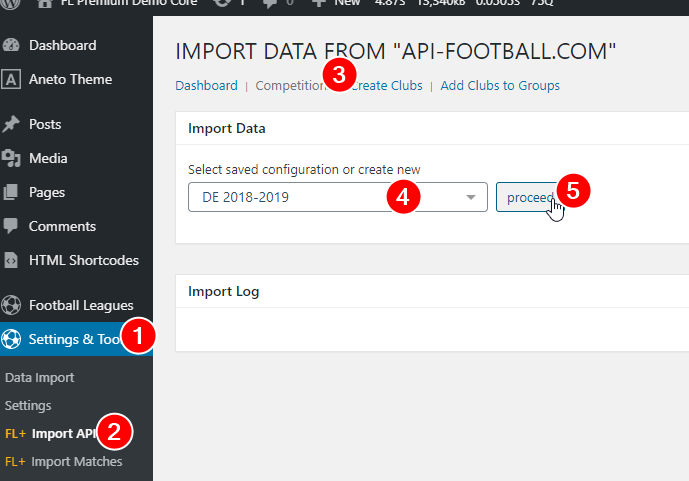Image resolution: width=689 pixels, height=481 pixels.
Task: Click the dropdown arrow of configuration select
Action: [471, 197]
